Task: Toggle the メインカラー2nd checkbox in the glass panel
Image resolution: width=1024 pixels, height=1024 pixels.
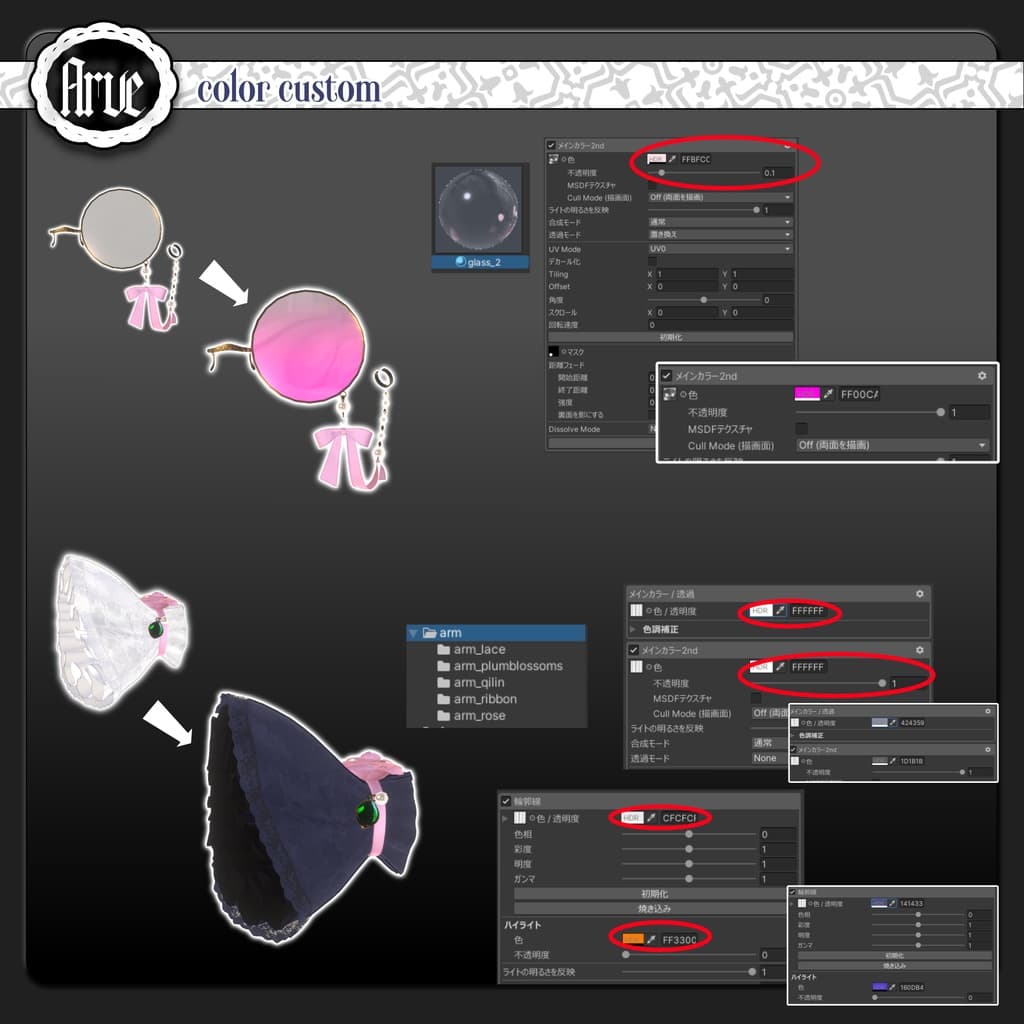Action: point(551,145)
